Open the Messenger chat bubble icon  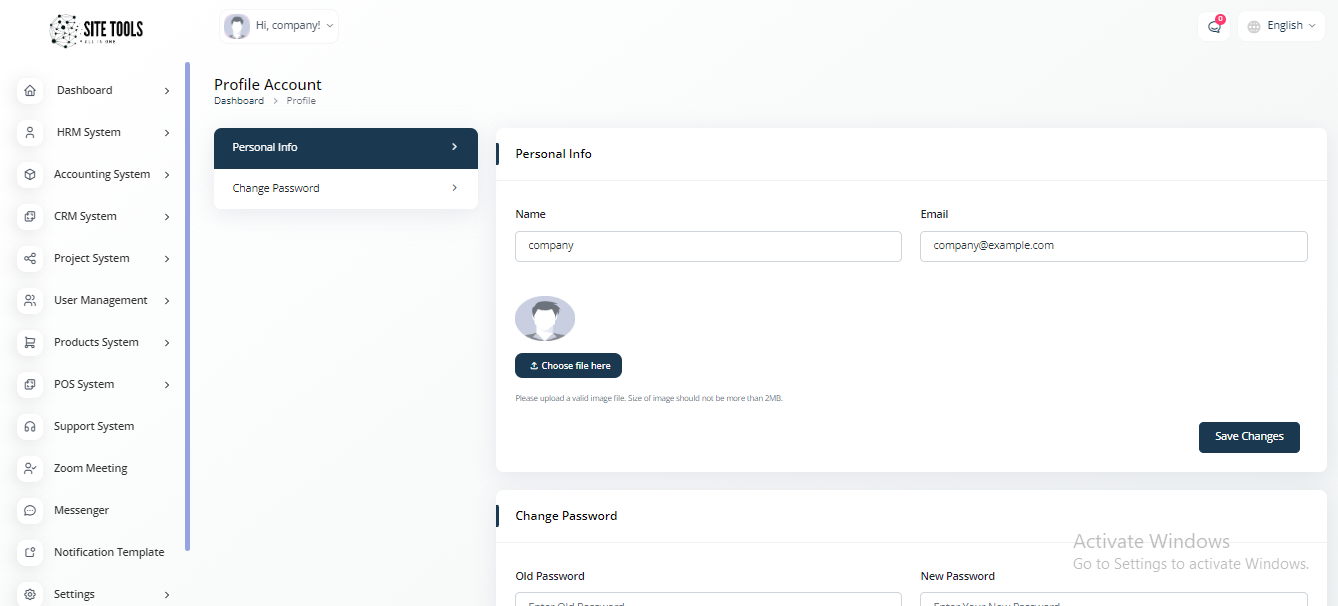(30, 511)
